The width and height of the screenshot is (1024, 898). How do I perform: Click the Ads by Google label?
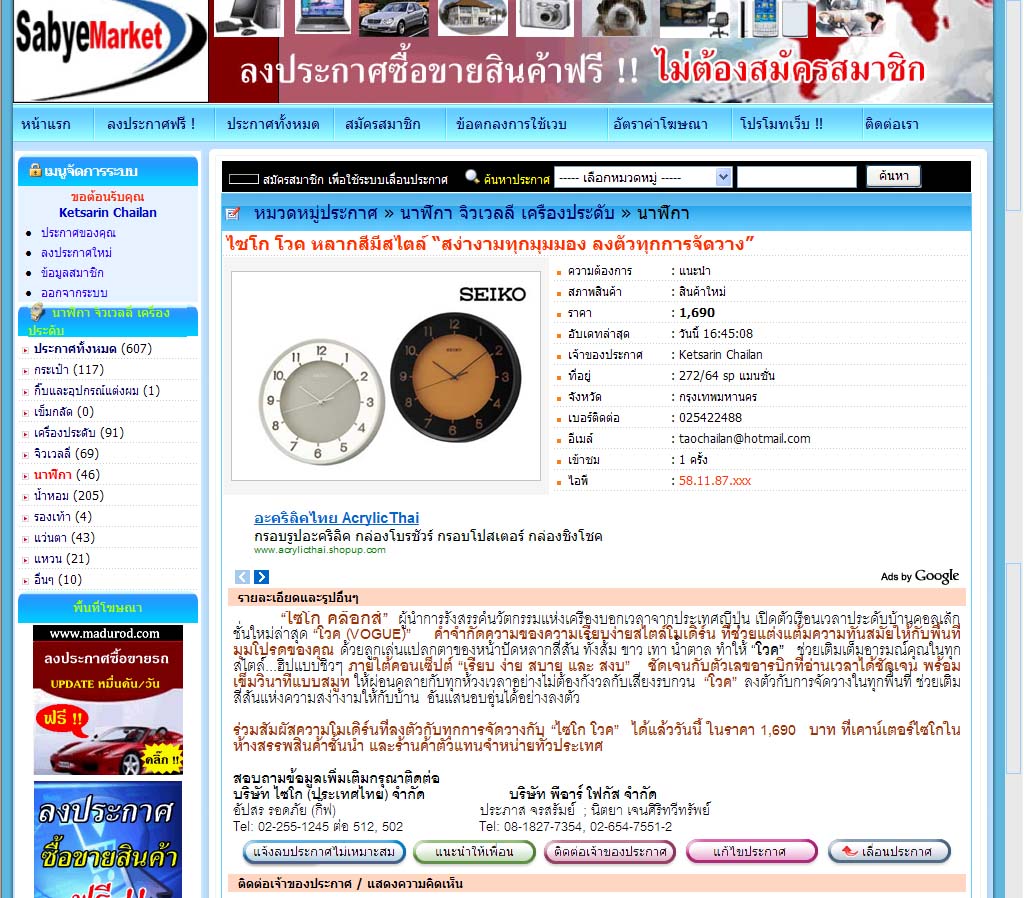coord(920,576)
